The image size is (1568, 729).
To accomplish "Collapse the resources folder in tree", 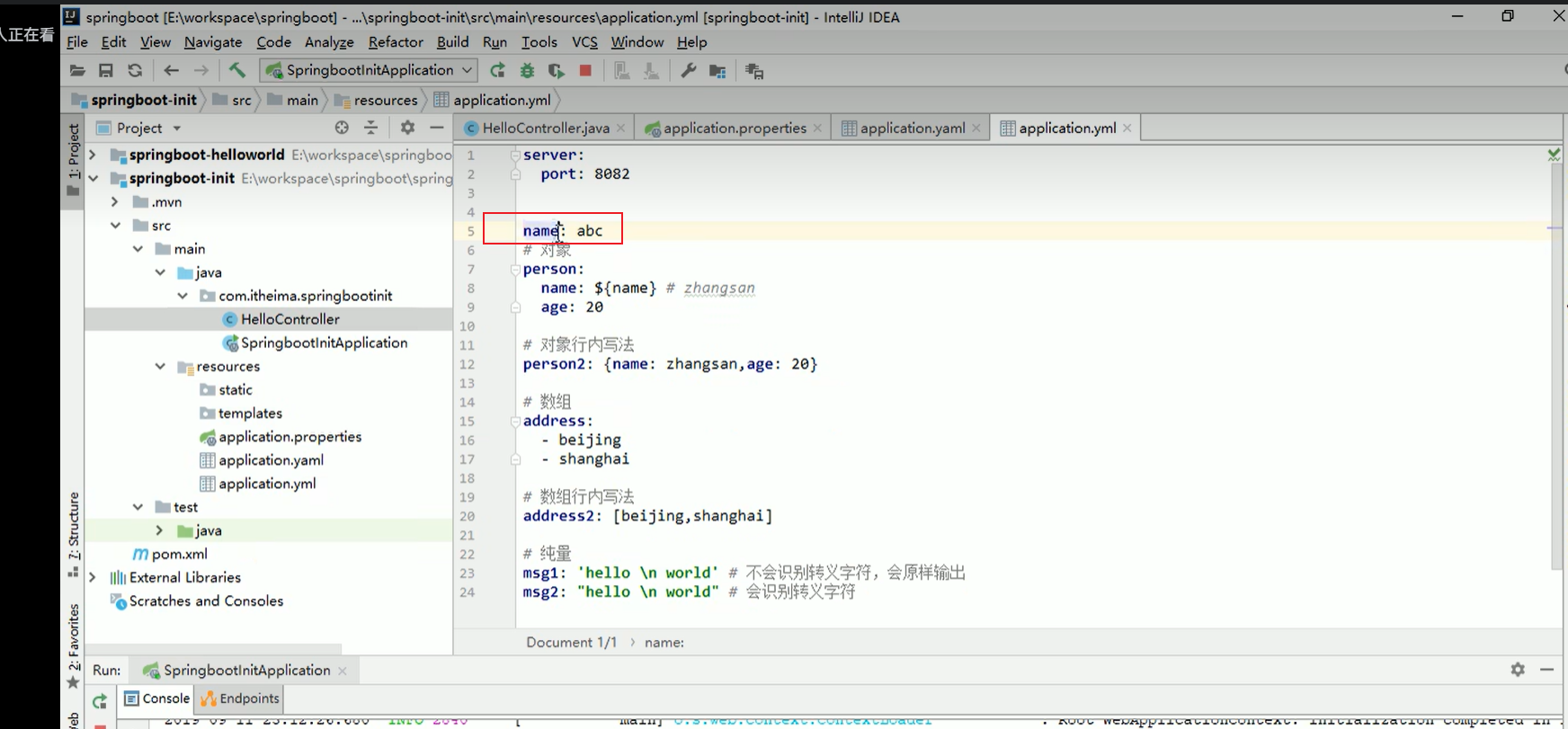I will pos(160,366).
